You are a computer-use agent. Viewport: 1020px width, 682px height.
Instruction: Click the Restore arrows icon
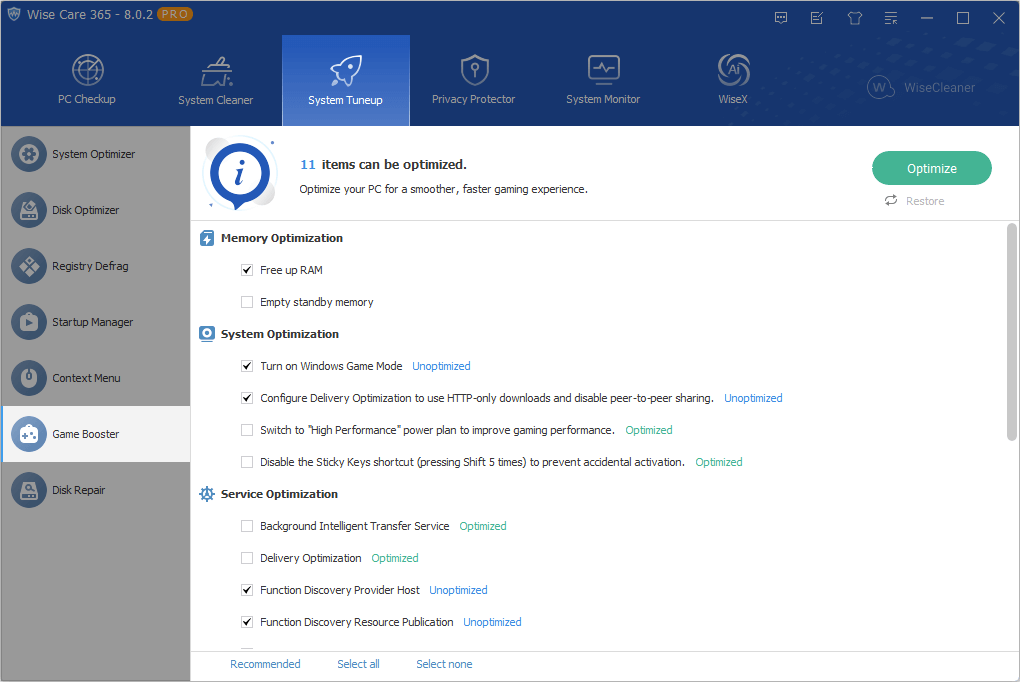[891, 200]
